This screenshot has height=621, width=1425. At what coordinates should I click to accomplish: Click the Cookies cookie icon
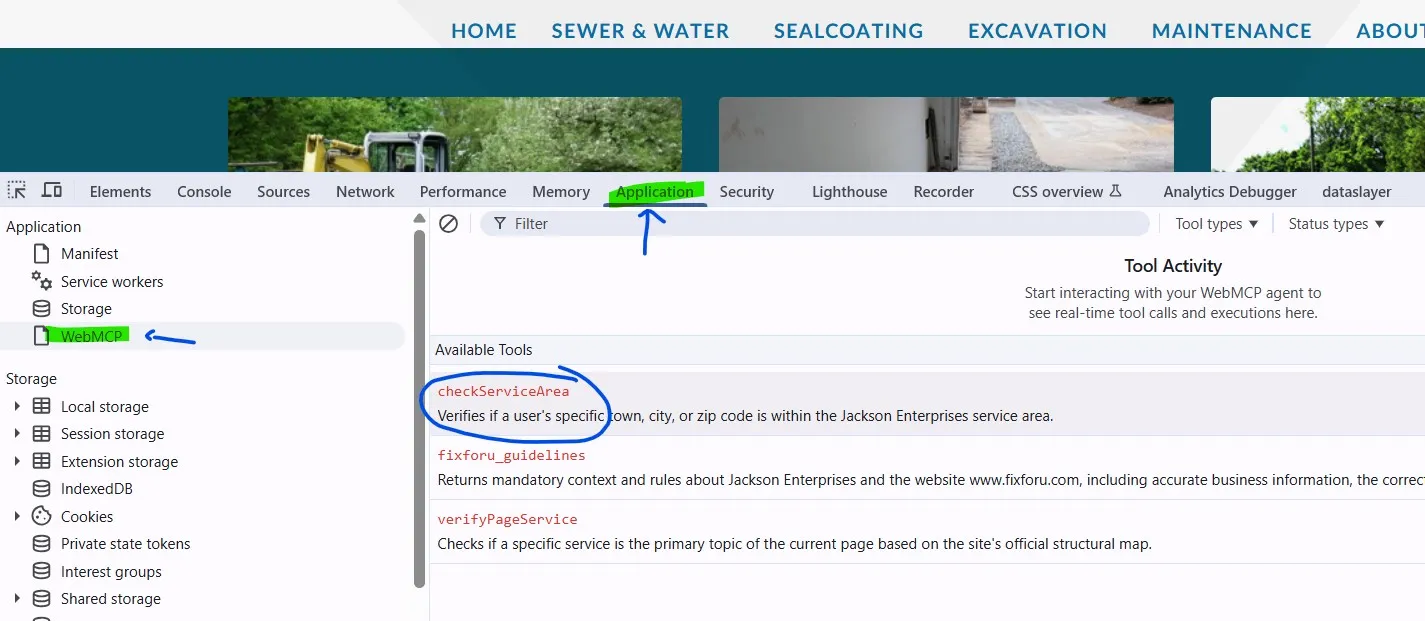point(42,516)
